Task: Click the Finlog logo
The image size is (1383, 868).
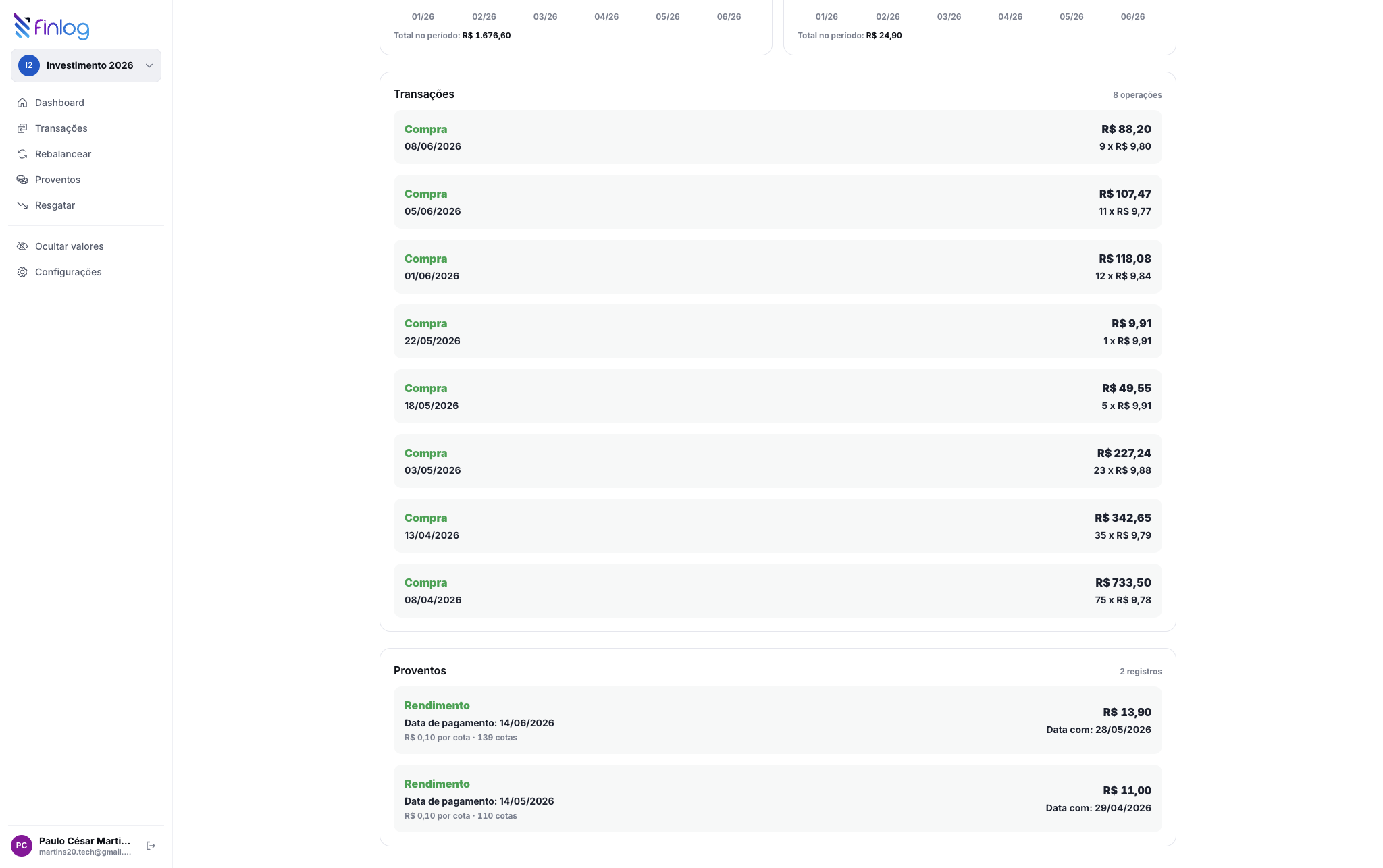Action: (51, 27)
